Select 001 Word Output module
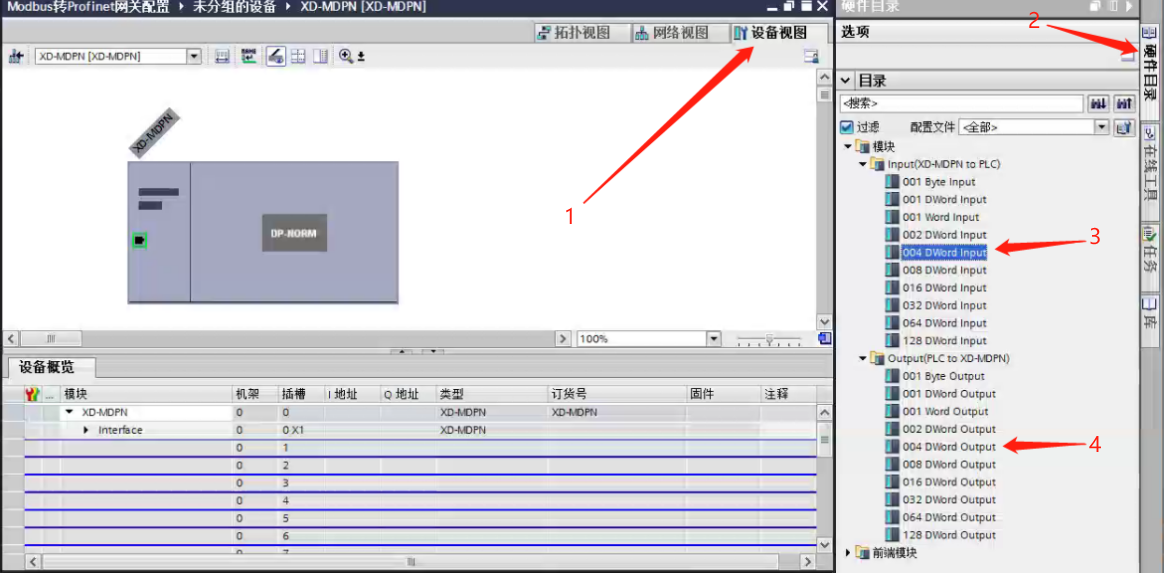1164x573 pixels. [945, 411]
